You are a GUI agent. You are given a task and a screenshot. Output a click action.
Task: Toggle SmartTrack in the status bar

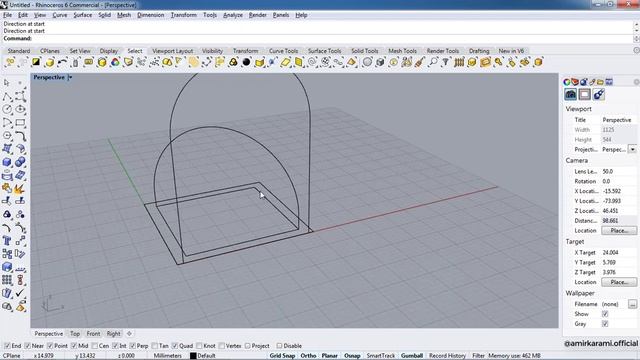[x=380, y=356]
